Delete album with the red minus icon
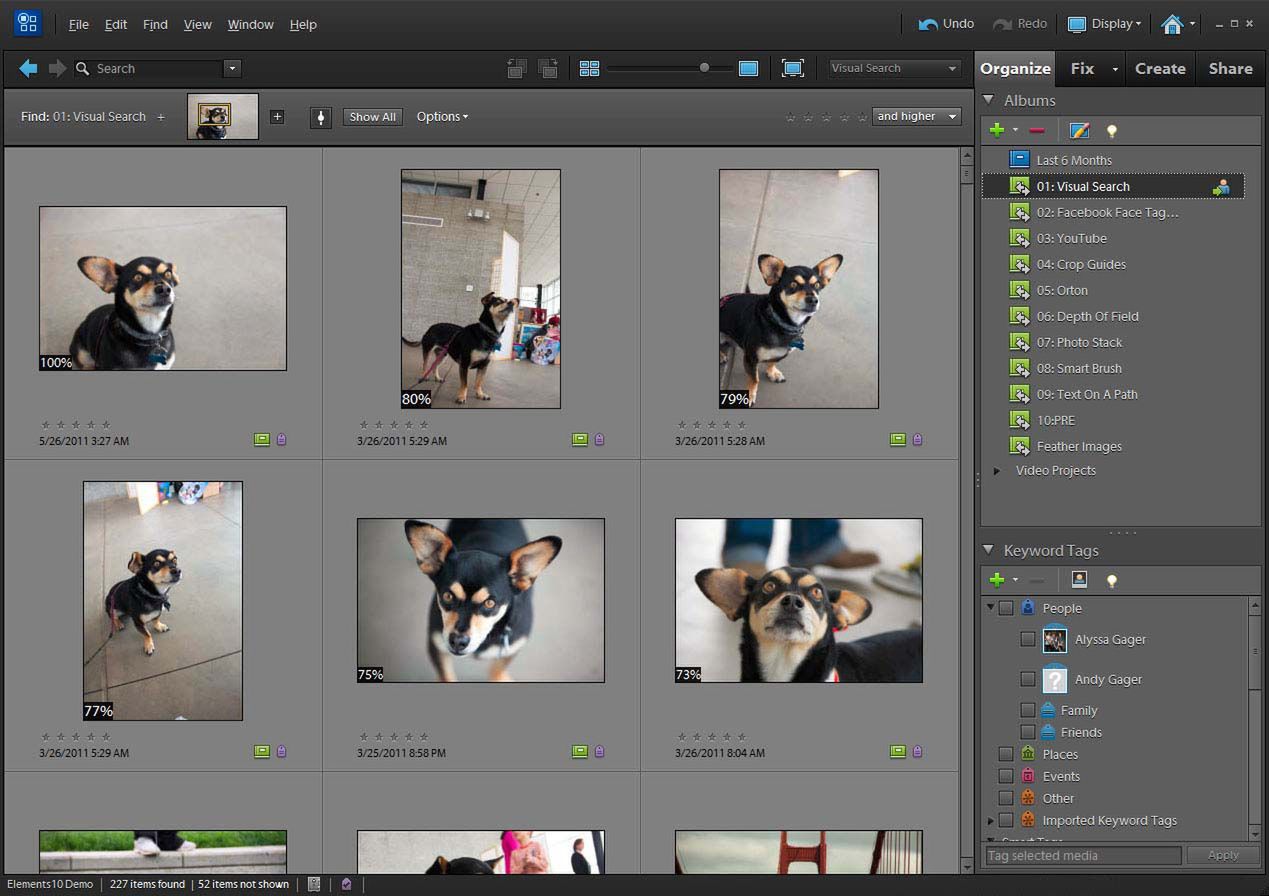 pyautogui.click(x=1037, y=130)
